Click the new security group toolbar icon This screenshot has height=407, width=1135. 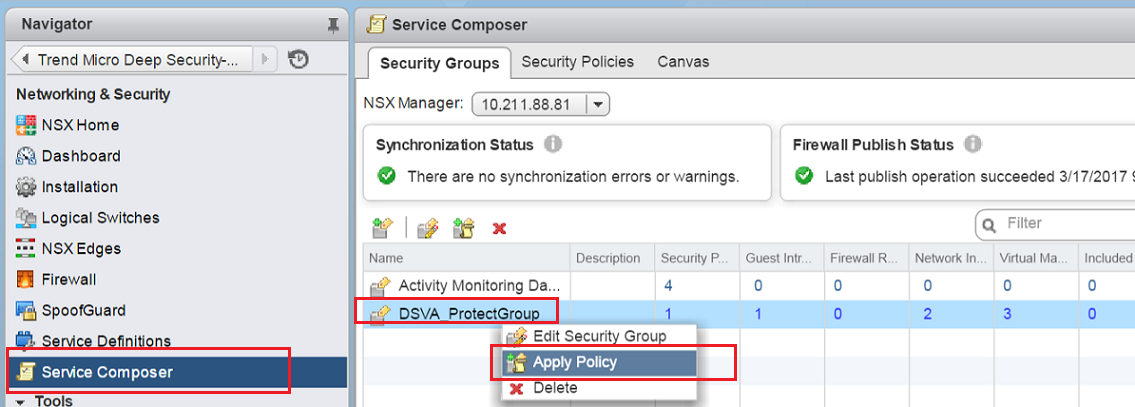381,228
